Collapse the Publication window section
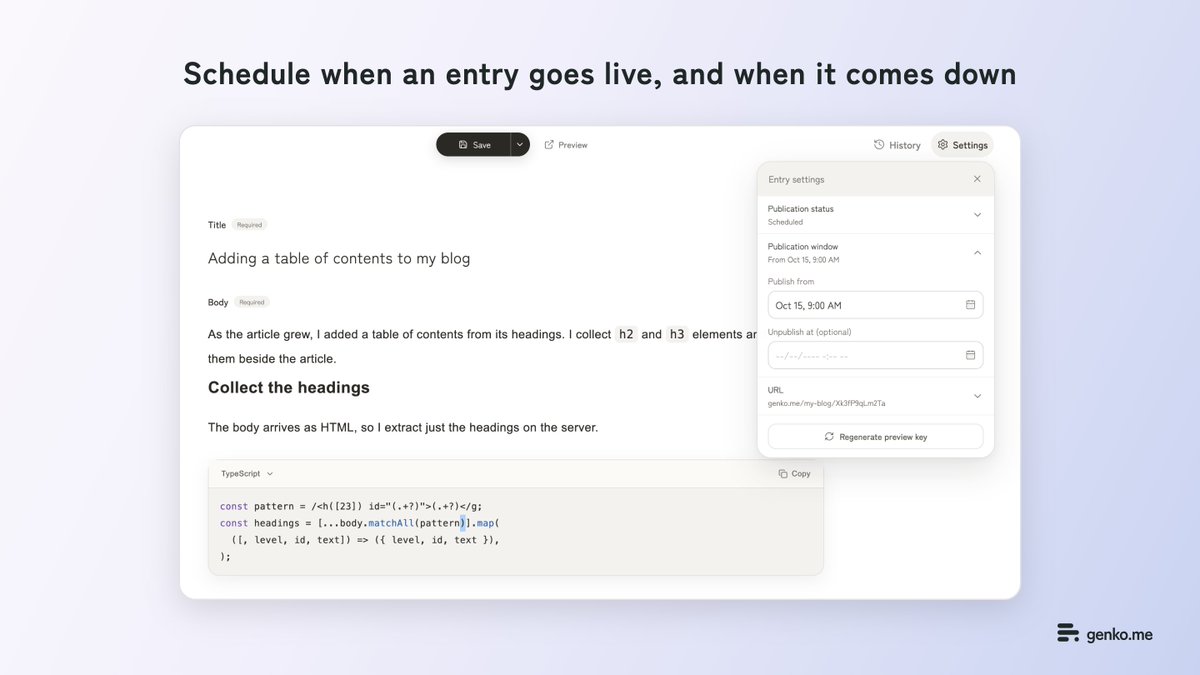 click(x=875, y=253)
